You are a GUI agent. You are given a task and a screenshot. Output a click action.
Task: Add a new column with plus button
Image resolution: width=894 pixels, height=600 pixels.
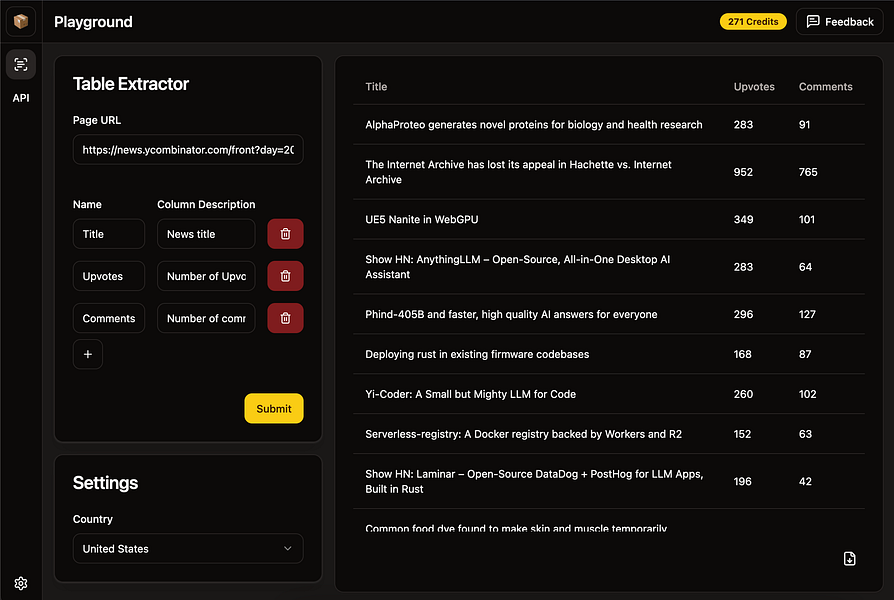[88, 354]
